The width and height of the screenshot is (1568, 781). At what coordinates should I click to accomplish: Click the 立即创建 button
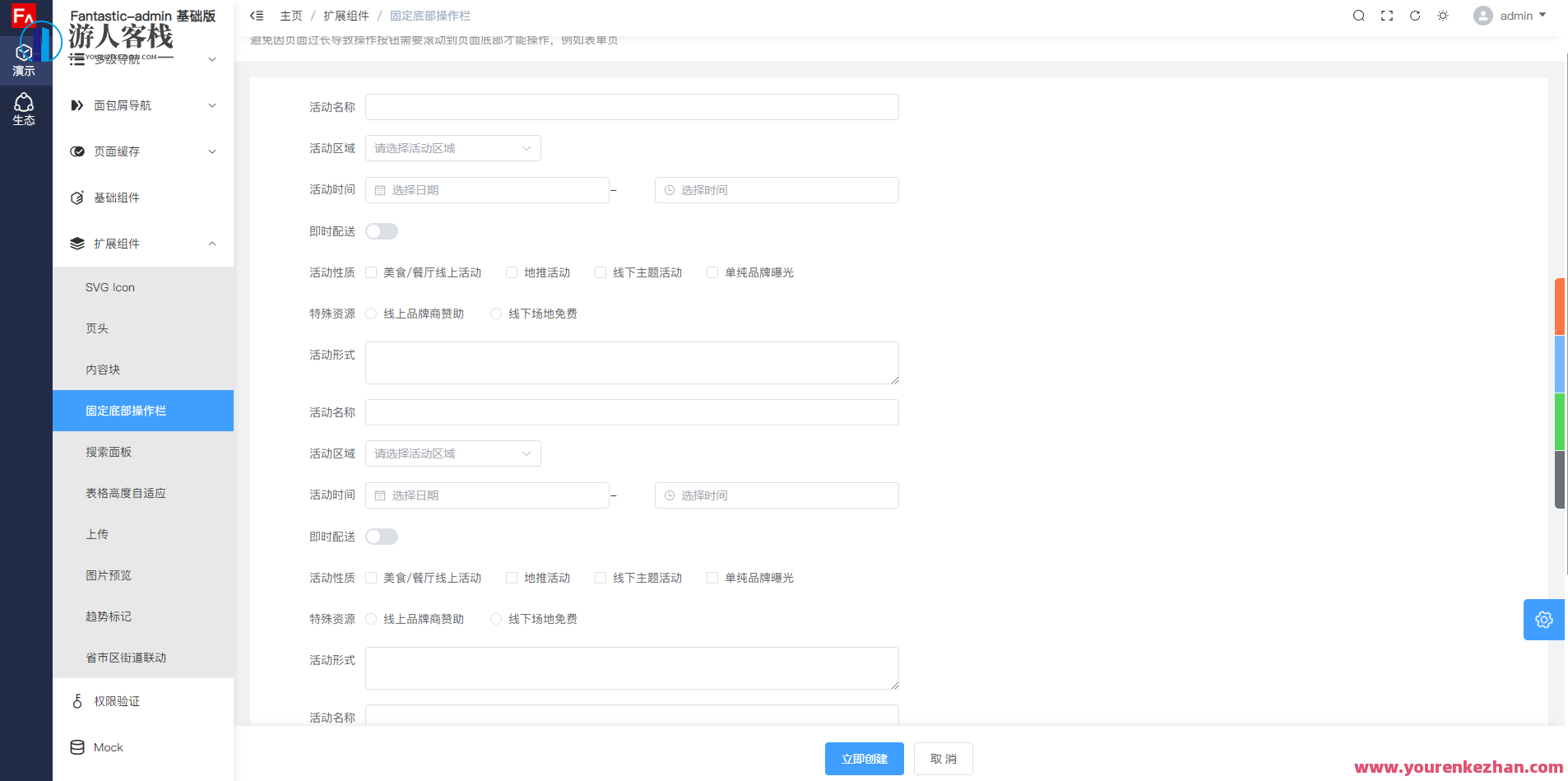(x=864, y=759)
